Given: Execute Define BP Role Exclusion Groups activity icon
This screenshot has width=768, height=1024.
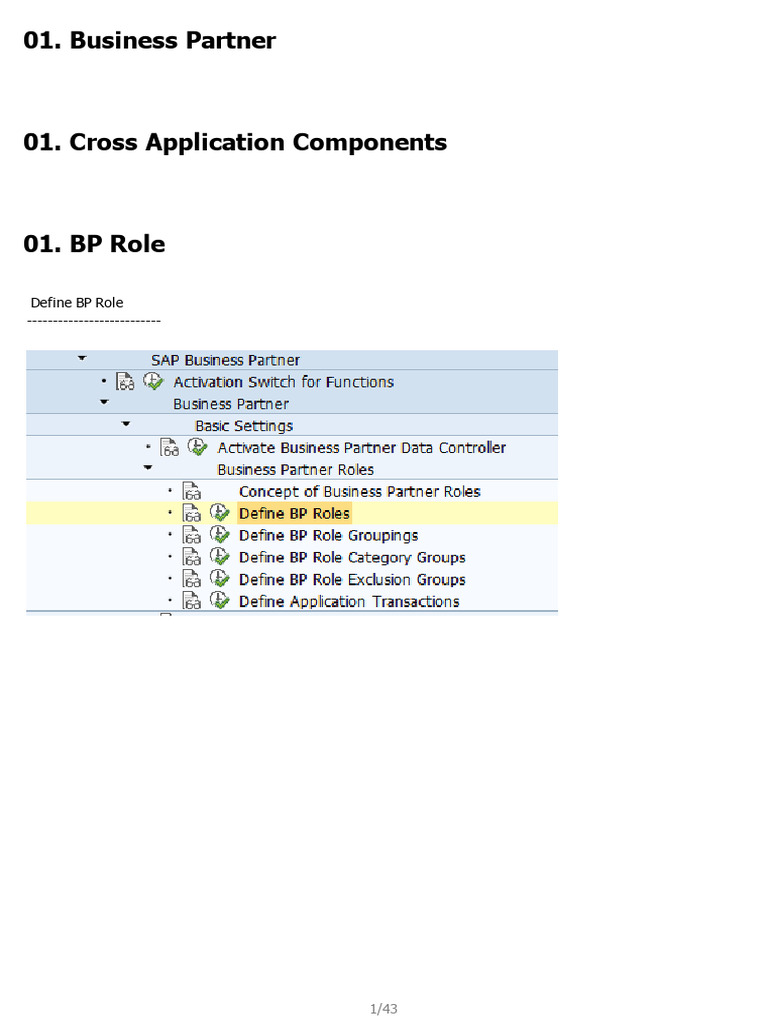Looking at the screenshot, I should [x=219, y=579].
